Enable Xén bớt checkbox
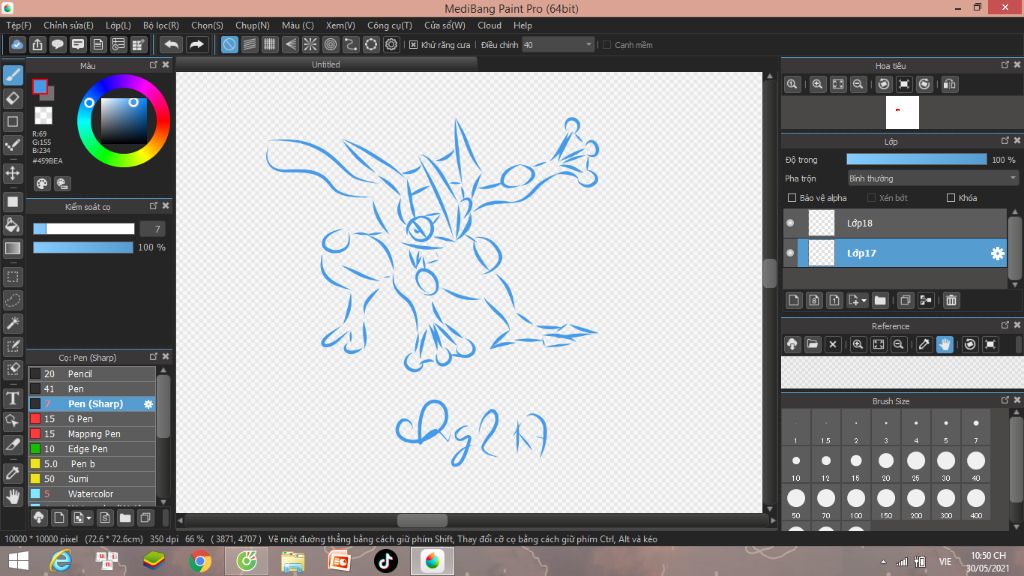 point(871,198)
